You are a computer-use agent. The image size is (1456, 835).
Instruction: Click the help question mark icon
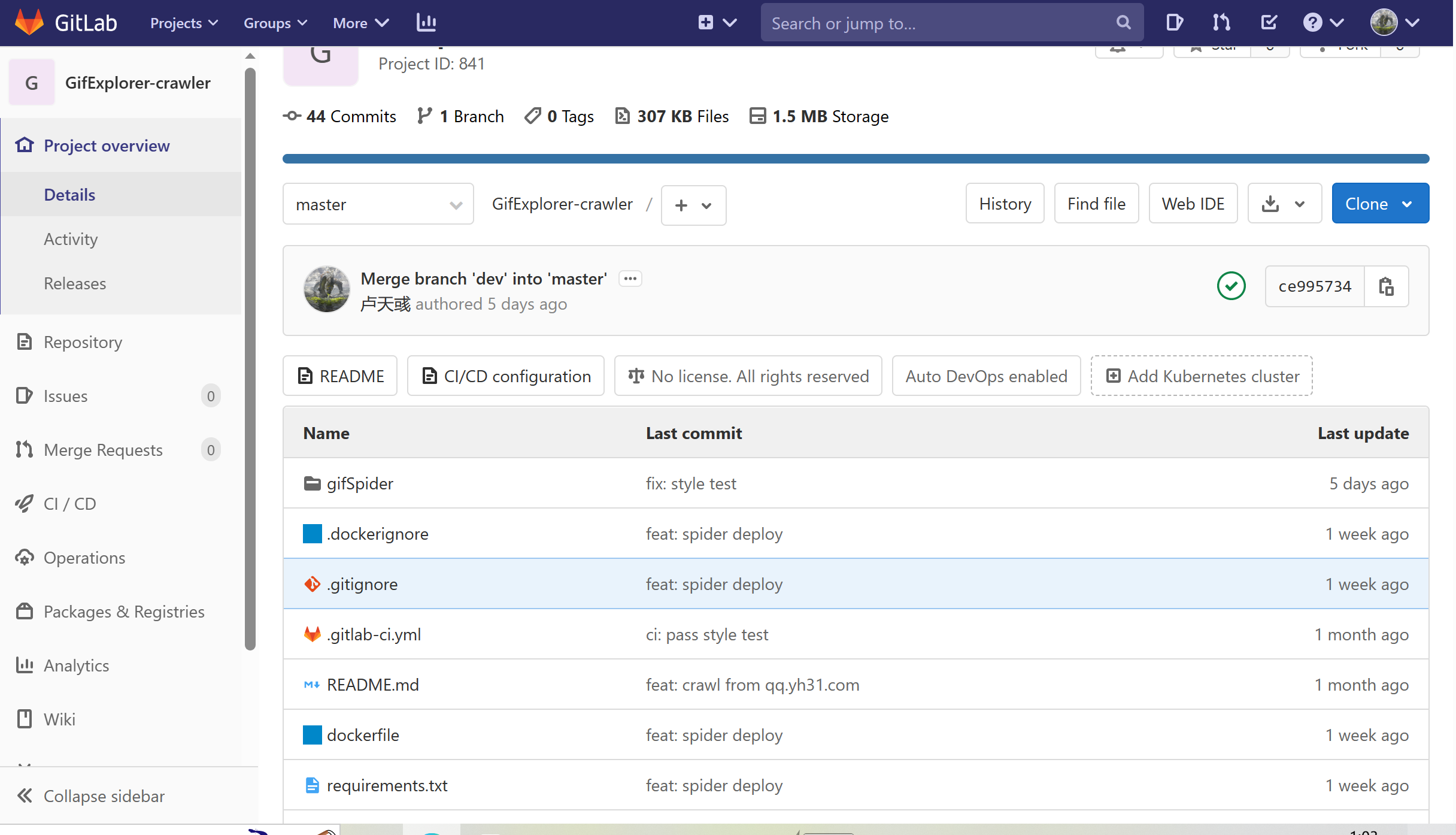(1312, 23)
